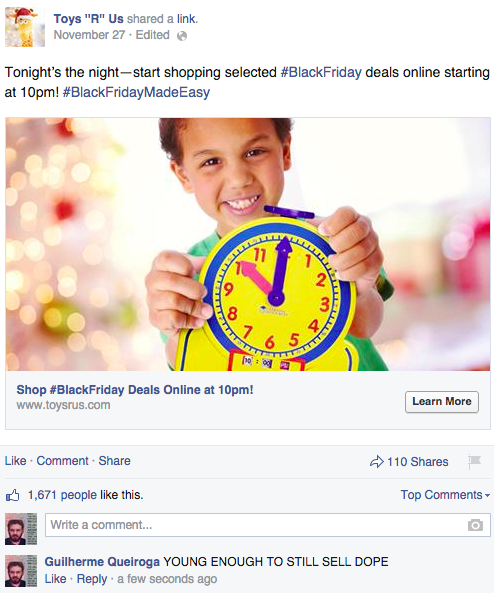The width and height of the screenshot is (494, 593).
Task: Click the flag report icon
Action: pyautogui.click(x=474, y=461)
